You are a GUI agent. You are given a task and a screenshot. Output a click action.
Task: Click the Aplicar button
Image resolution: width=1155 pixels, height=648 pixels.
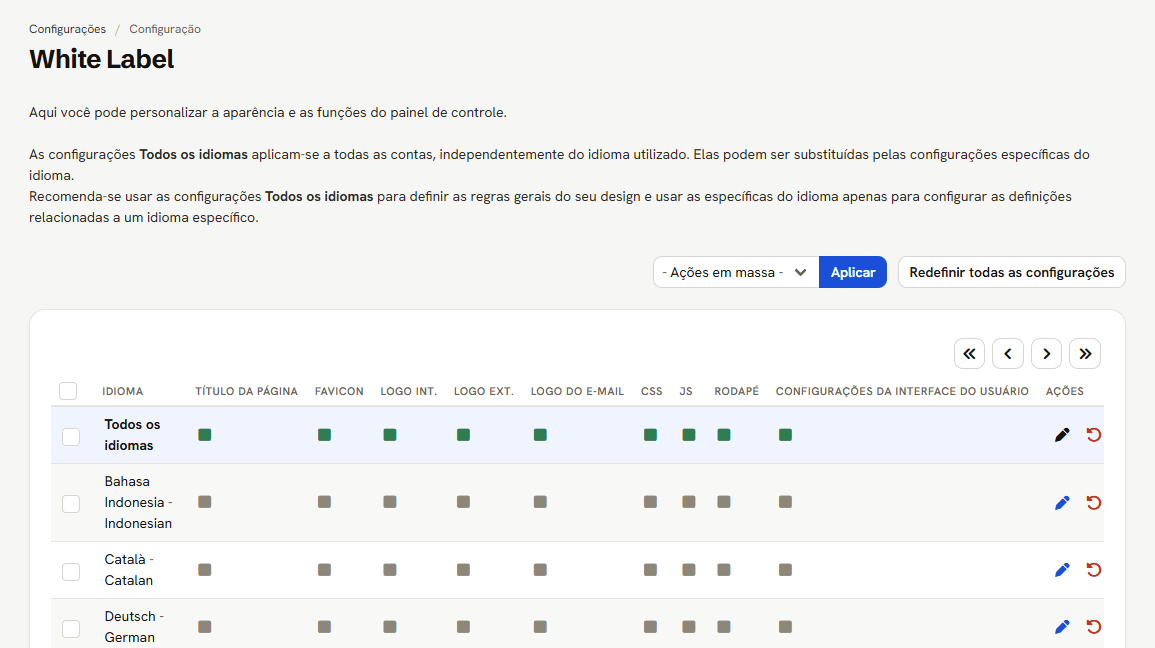point(853,272)
